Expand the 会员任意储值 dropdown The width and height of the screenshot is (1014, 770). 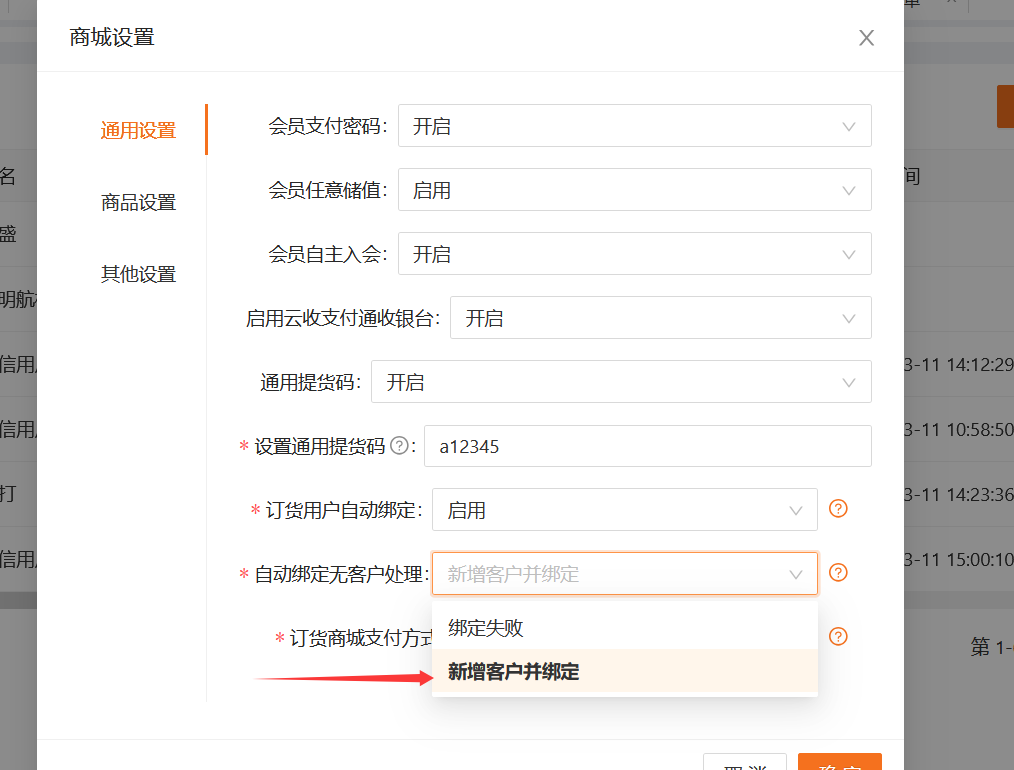[634, 190]
